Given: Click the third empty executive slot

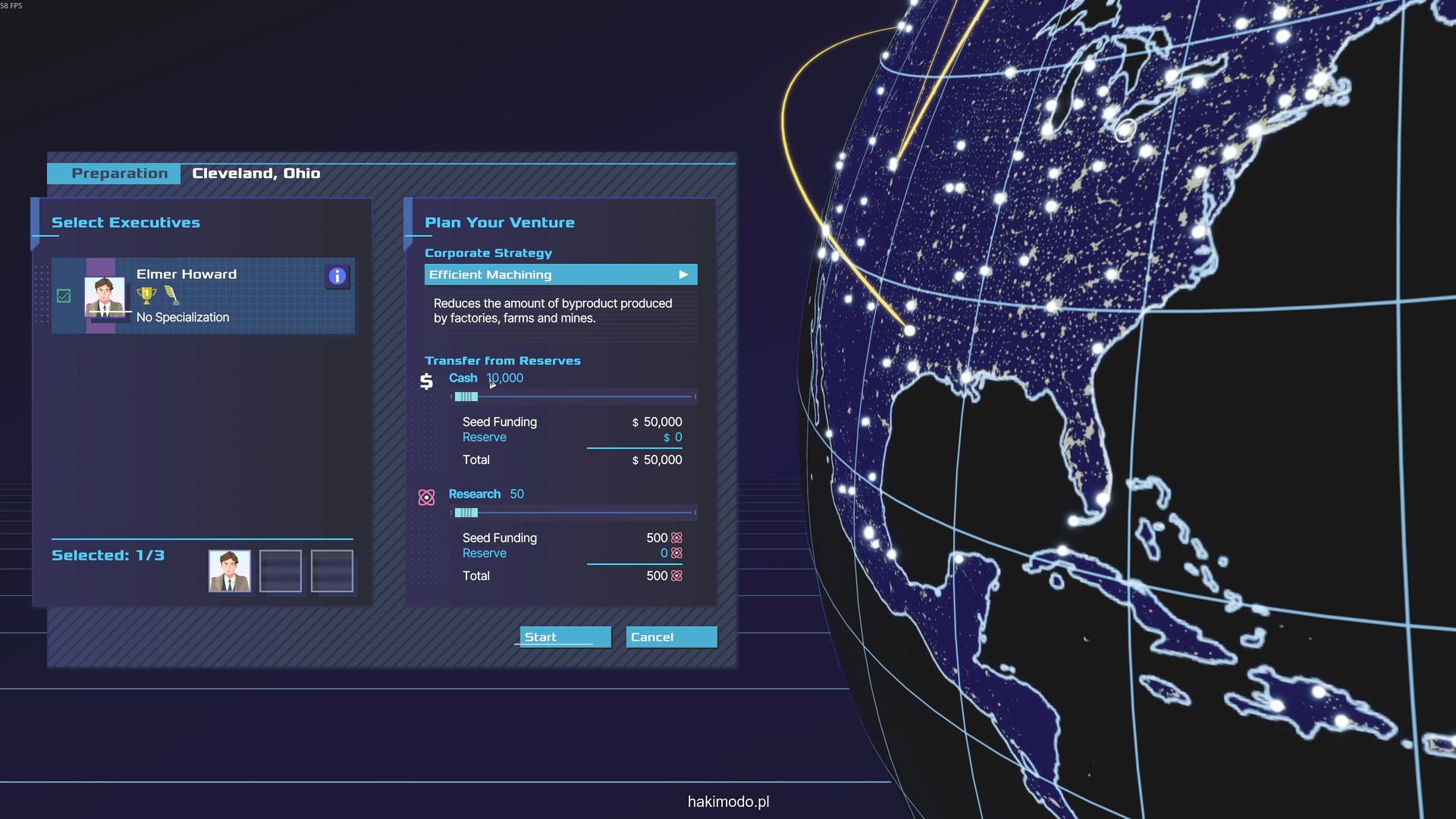Looking at the screenshot, I should [332, 571].
